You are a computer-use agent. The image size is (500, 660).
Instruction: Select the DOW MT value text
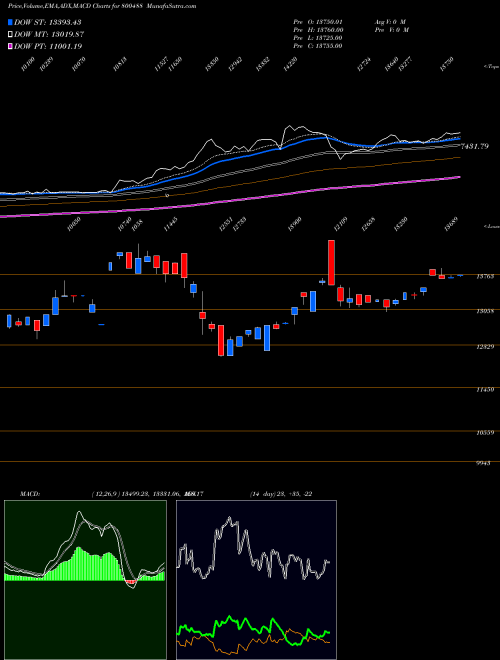[x=66, y=34]
